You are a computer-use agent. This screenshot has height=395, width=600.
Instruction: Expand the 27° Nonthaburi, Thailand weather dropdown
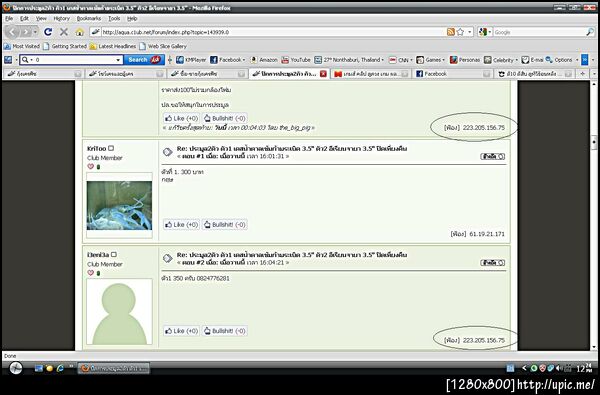coord(382,60)
